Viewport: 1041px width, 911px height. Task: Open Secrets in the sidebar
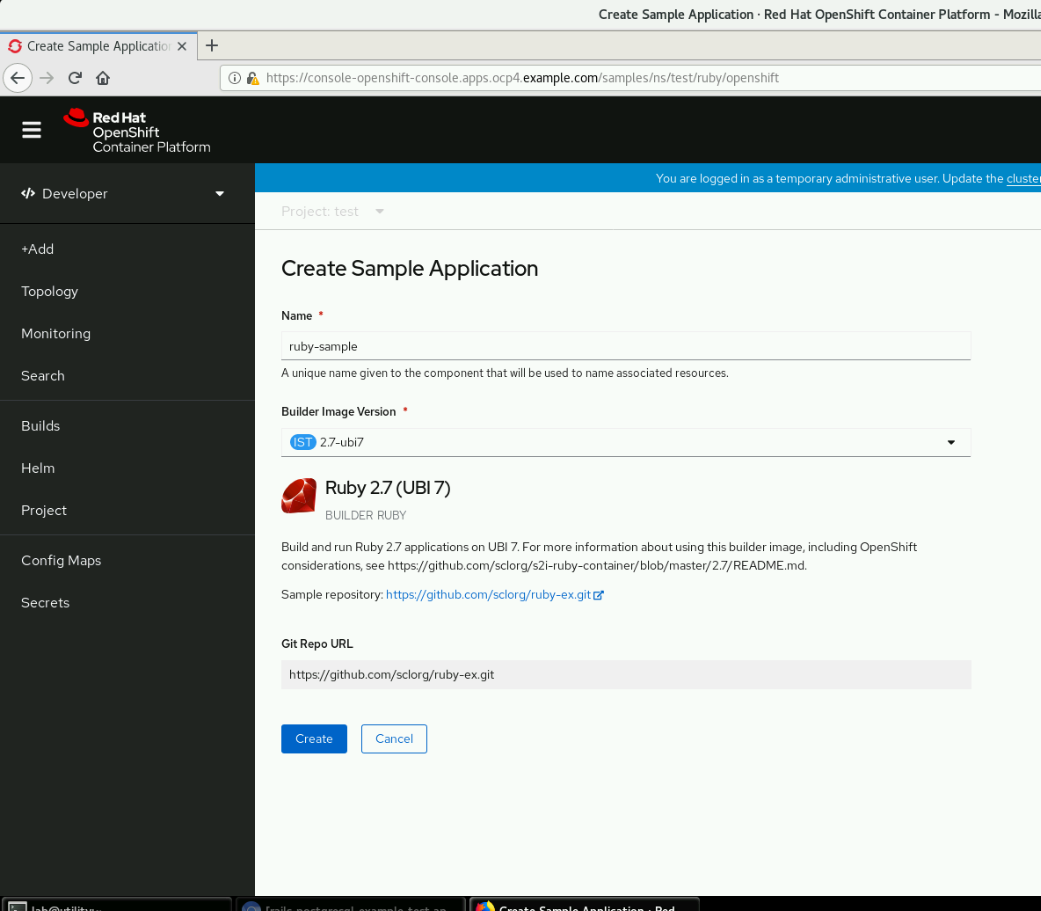45,603
